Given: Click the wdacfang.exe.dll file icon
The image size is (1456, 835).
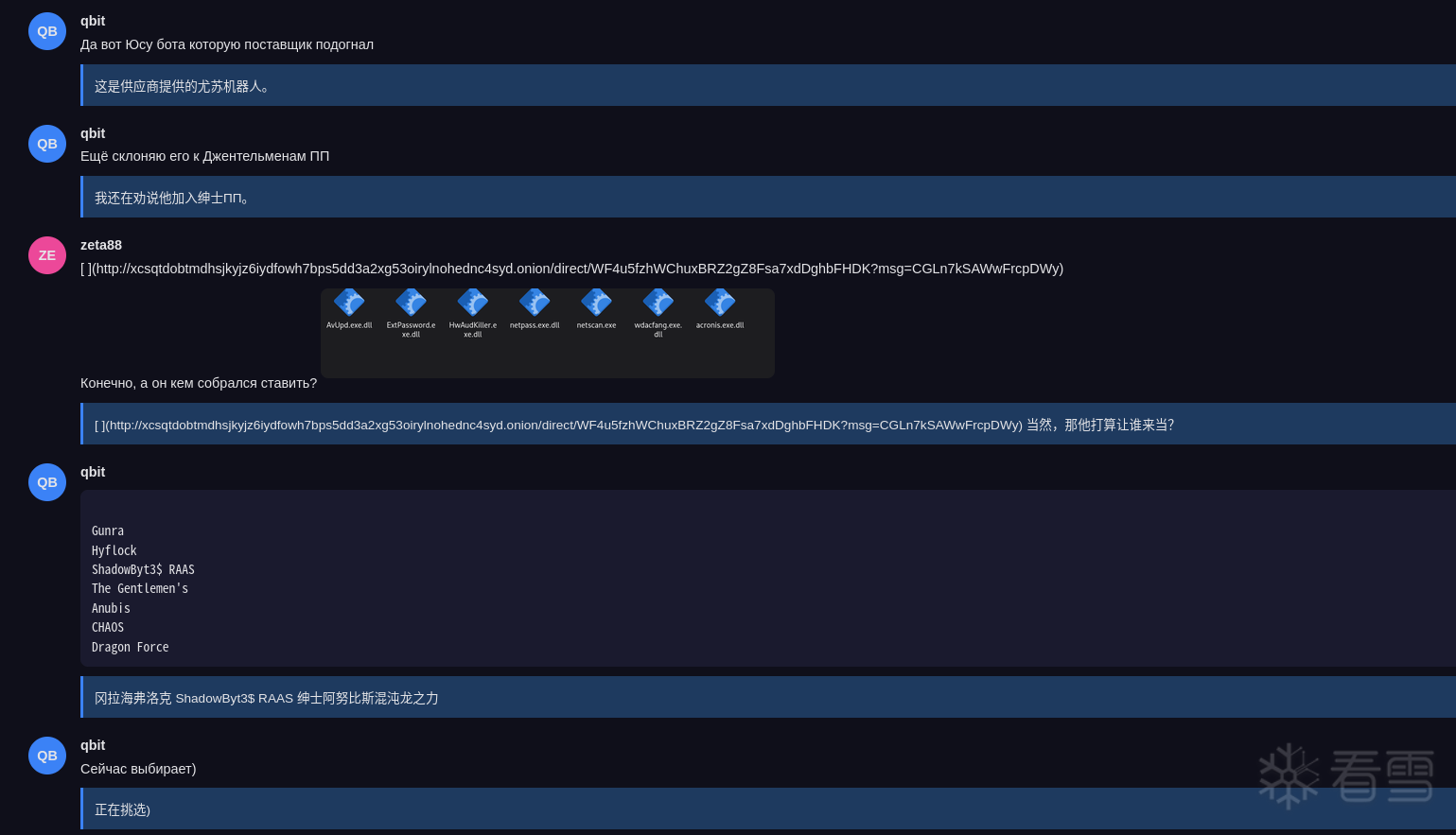Looking at the screenshot, I should 658,302.
